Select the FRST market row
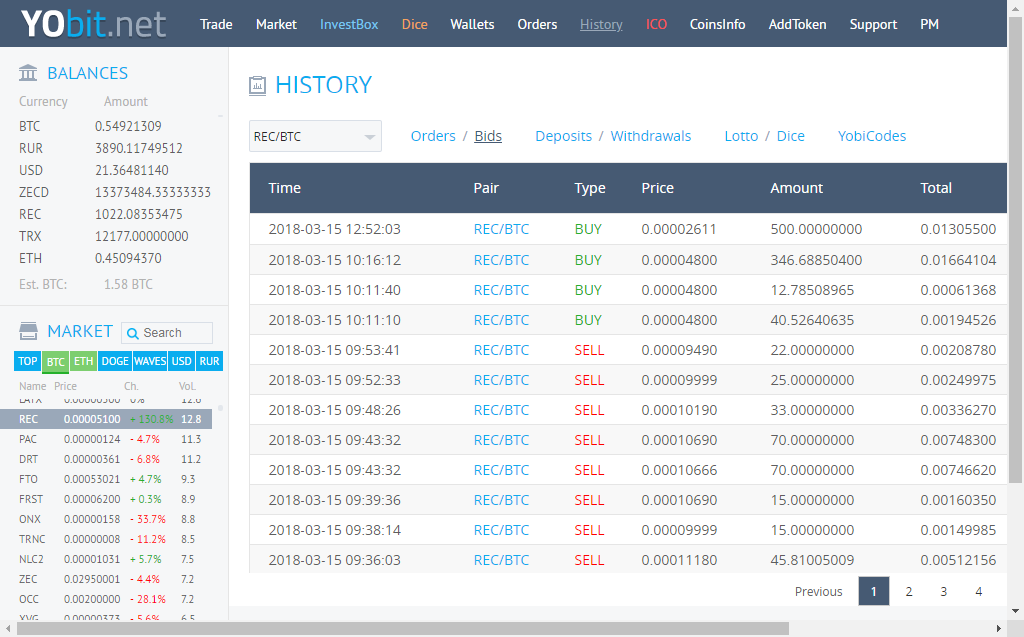This screenshot has width=1024, height=637. [106, 499]
